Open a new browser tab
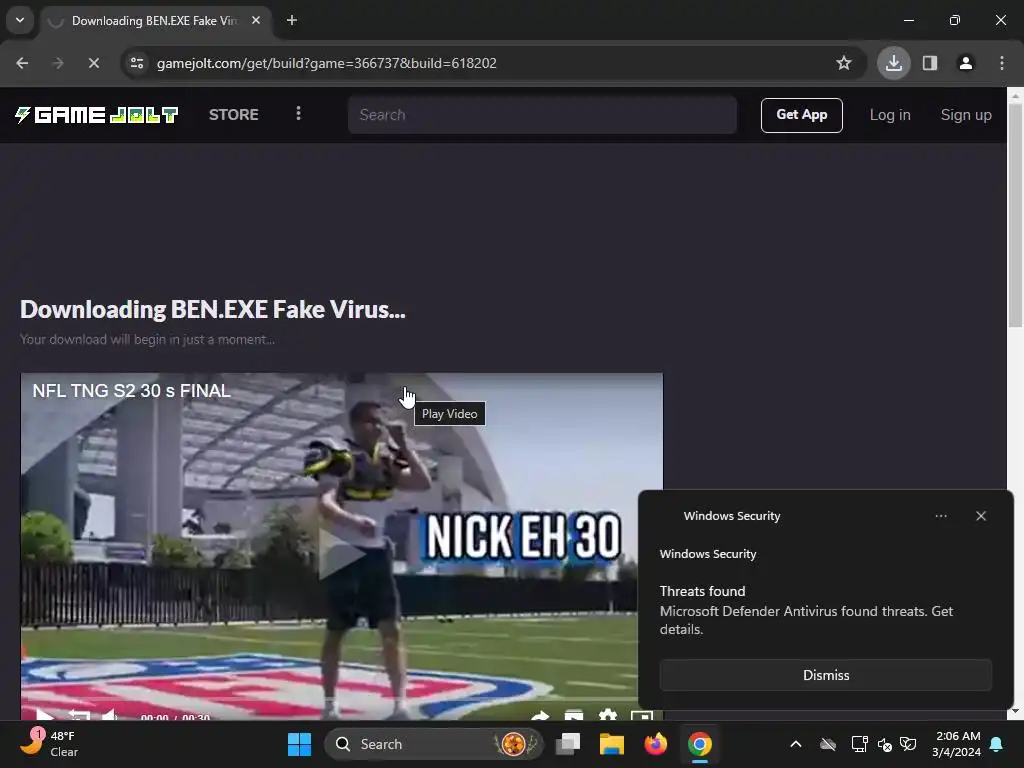1024x768 pixels. tap(292, 20)
